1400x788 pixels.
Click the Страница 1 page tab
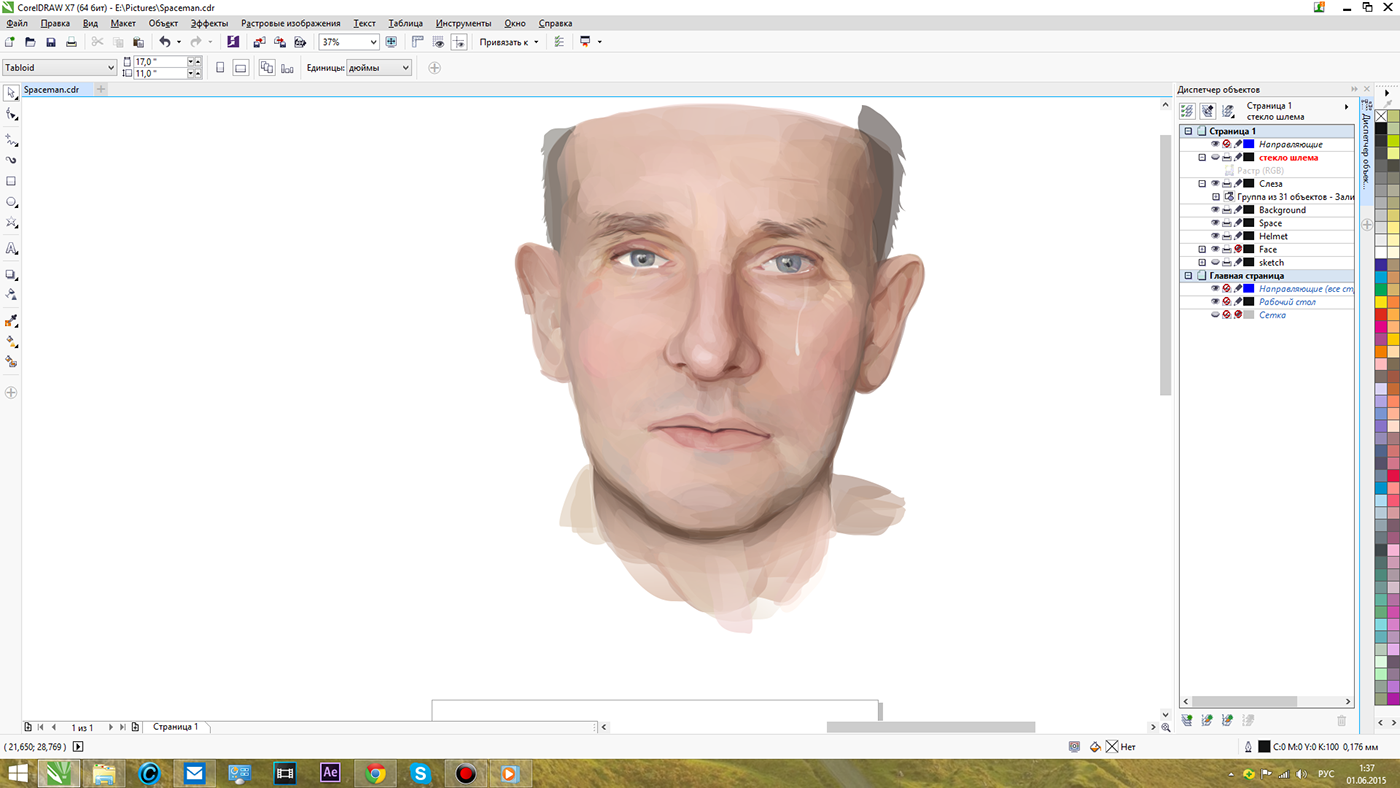pyautogui.click(x=175, y=727)
